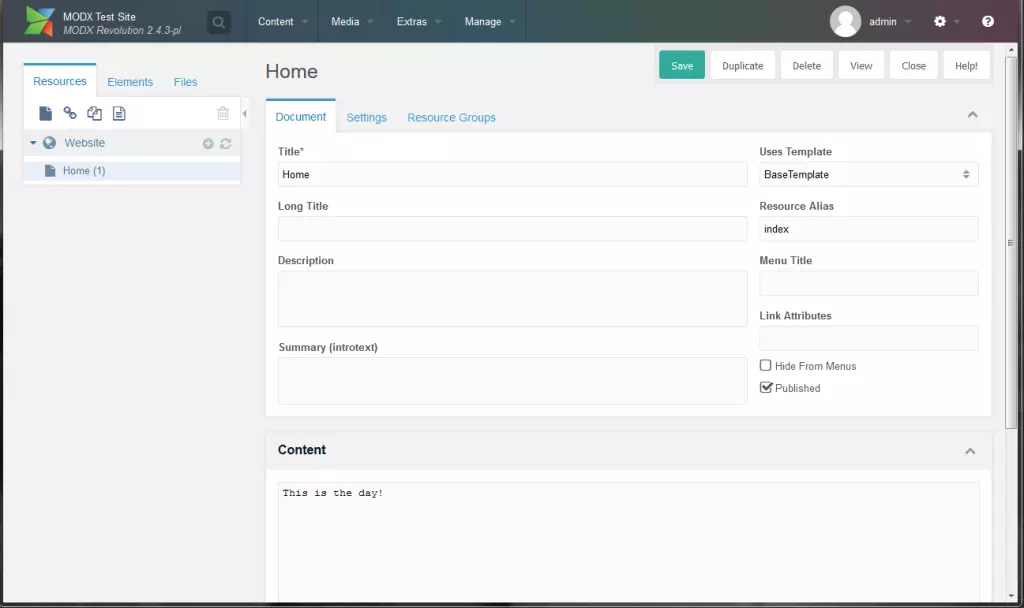1024x608 pixels.
Task: Click the Delete button
Action: 807,65
